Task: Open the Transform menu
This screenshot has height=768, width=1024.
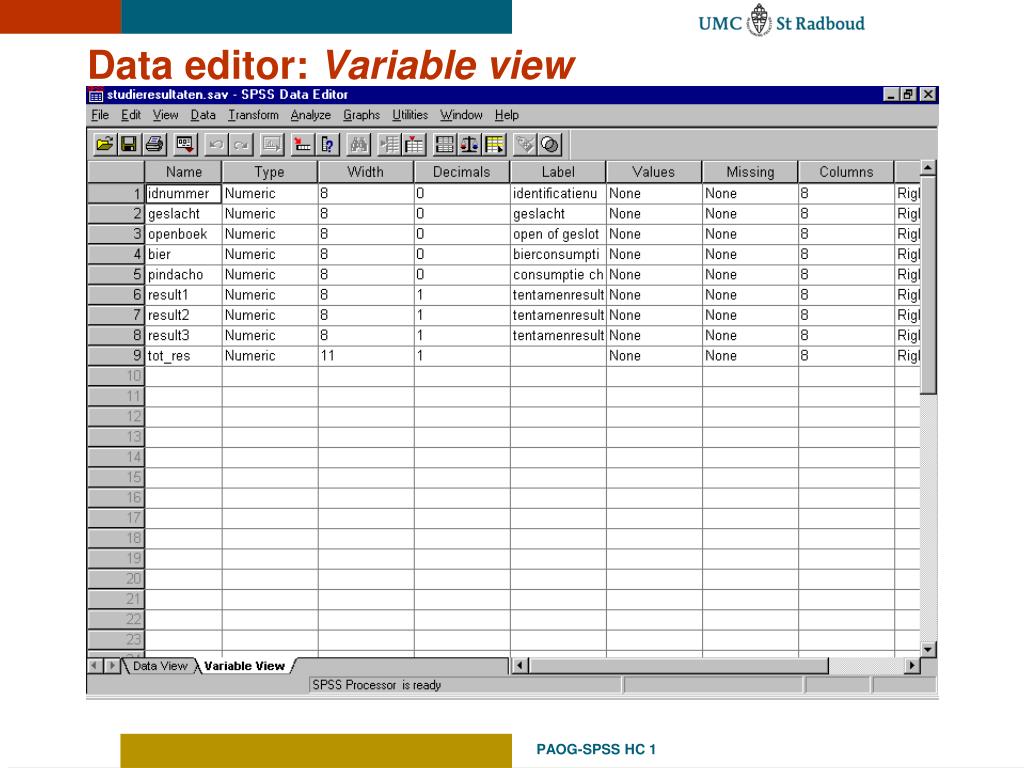Action: point(253,115)
